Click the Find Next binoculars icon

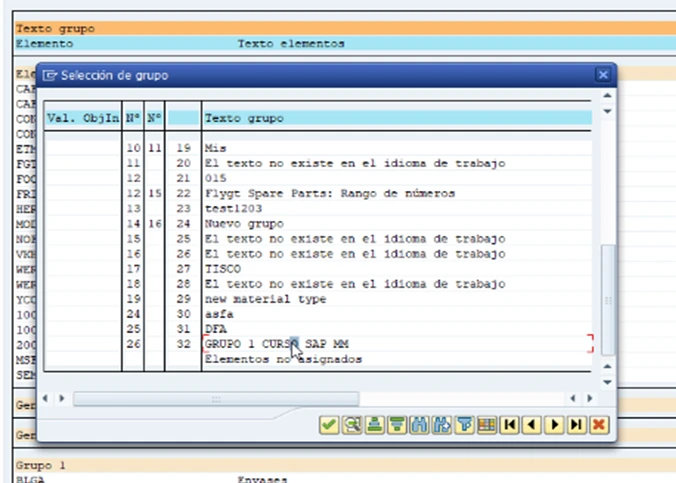[x=441, y=425]
